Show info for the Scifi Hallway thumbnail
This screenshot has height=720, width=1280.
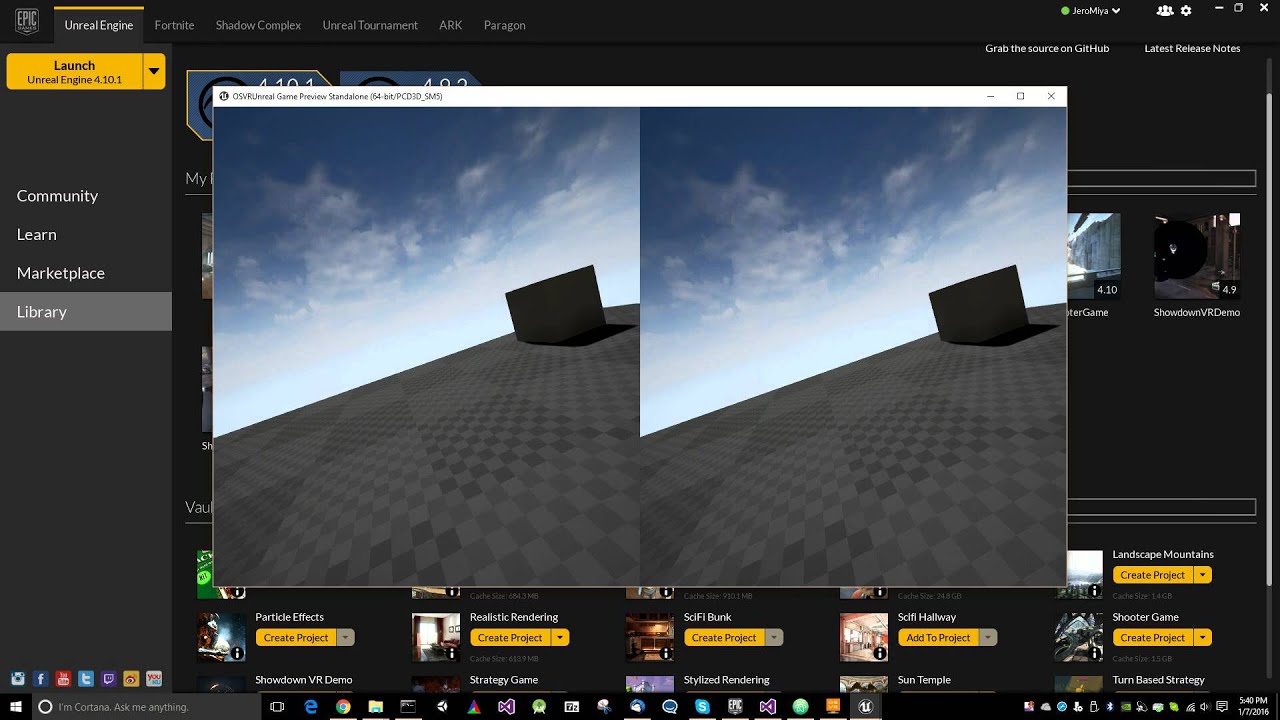coord(880,653)
